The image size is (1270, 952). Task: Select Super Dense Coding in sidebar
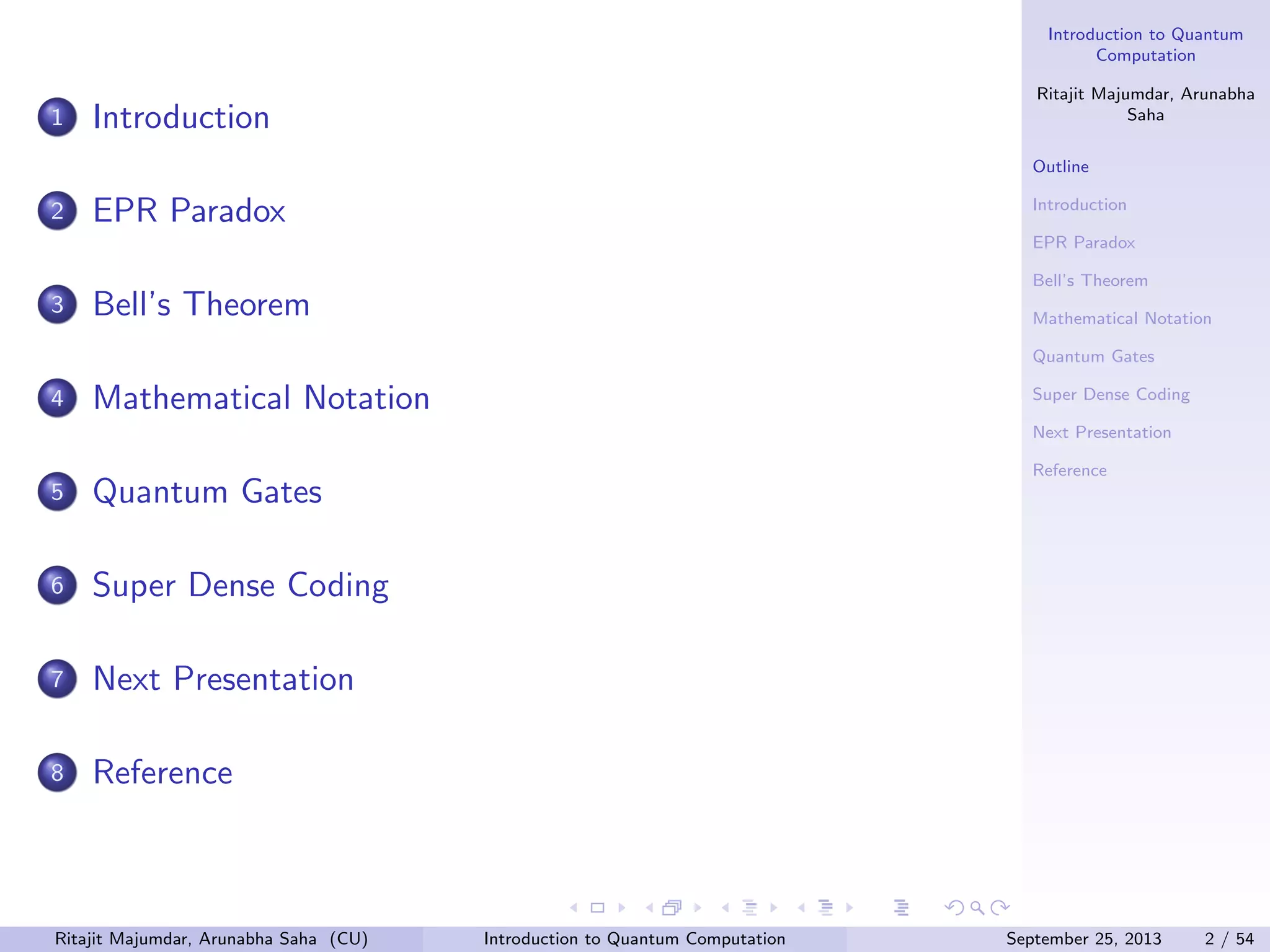[1111, 395]
